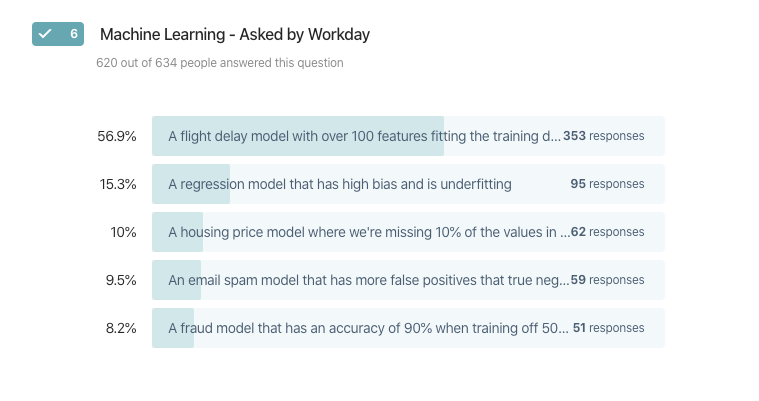Click the checkmark icon in question badge
759x401 pixels.
click(x=45, y=34)
